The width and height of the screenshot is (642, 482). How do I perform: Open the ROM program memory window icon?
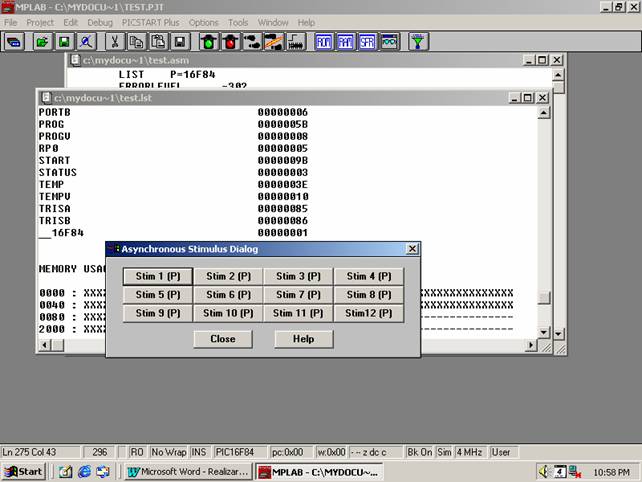point(324,42)
